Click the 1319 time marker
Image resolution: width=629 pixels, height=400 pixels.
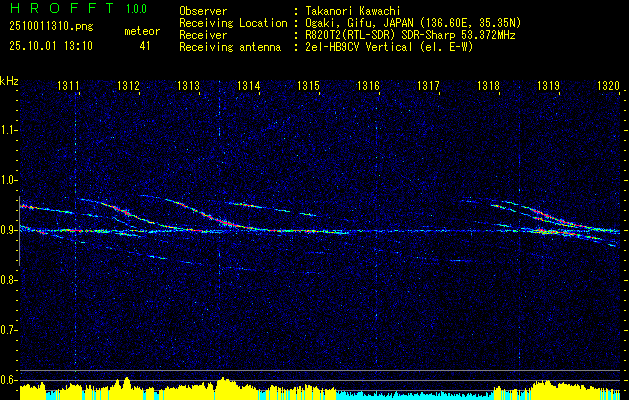[548, 86]
